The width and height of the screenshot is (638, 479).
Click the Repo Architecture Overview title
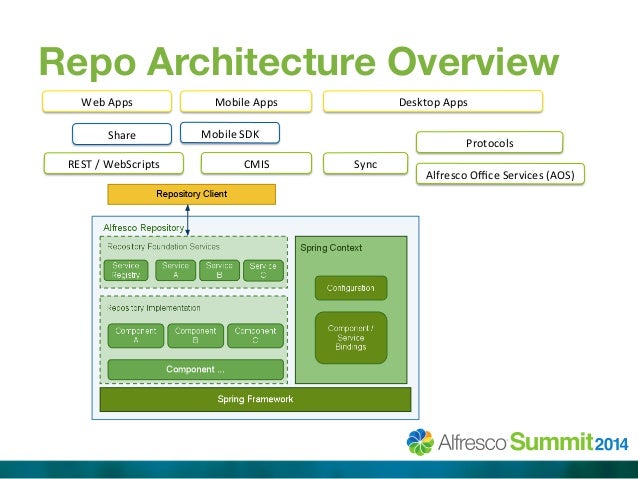click(x=299, y=61)
